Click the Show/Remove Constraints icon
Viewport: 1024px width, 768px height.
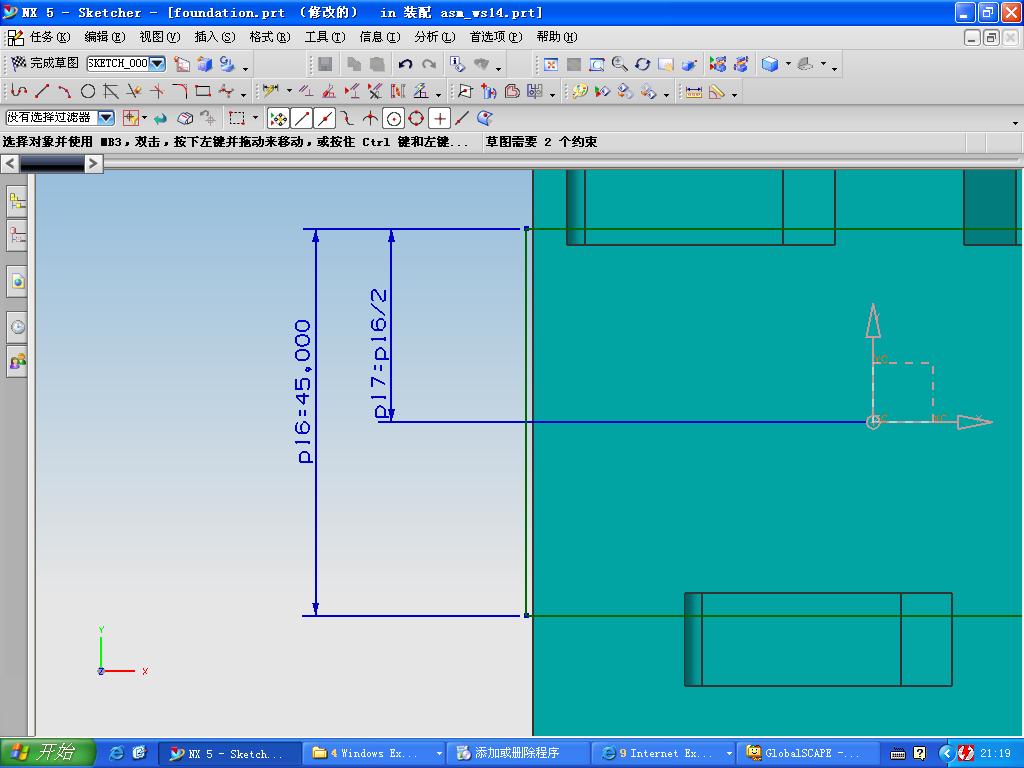pyautogui.click(x=375, y=91)
